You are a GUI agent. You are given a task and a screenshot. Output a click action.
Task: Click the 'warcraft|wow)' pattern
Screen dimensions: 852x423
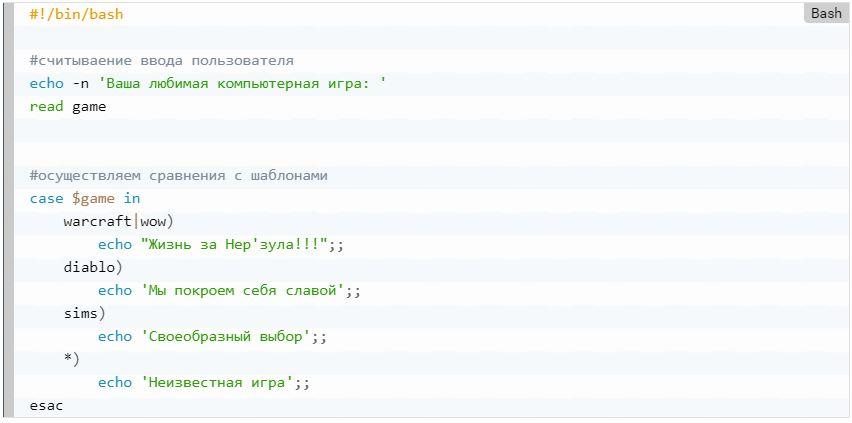(118, 222)
